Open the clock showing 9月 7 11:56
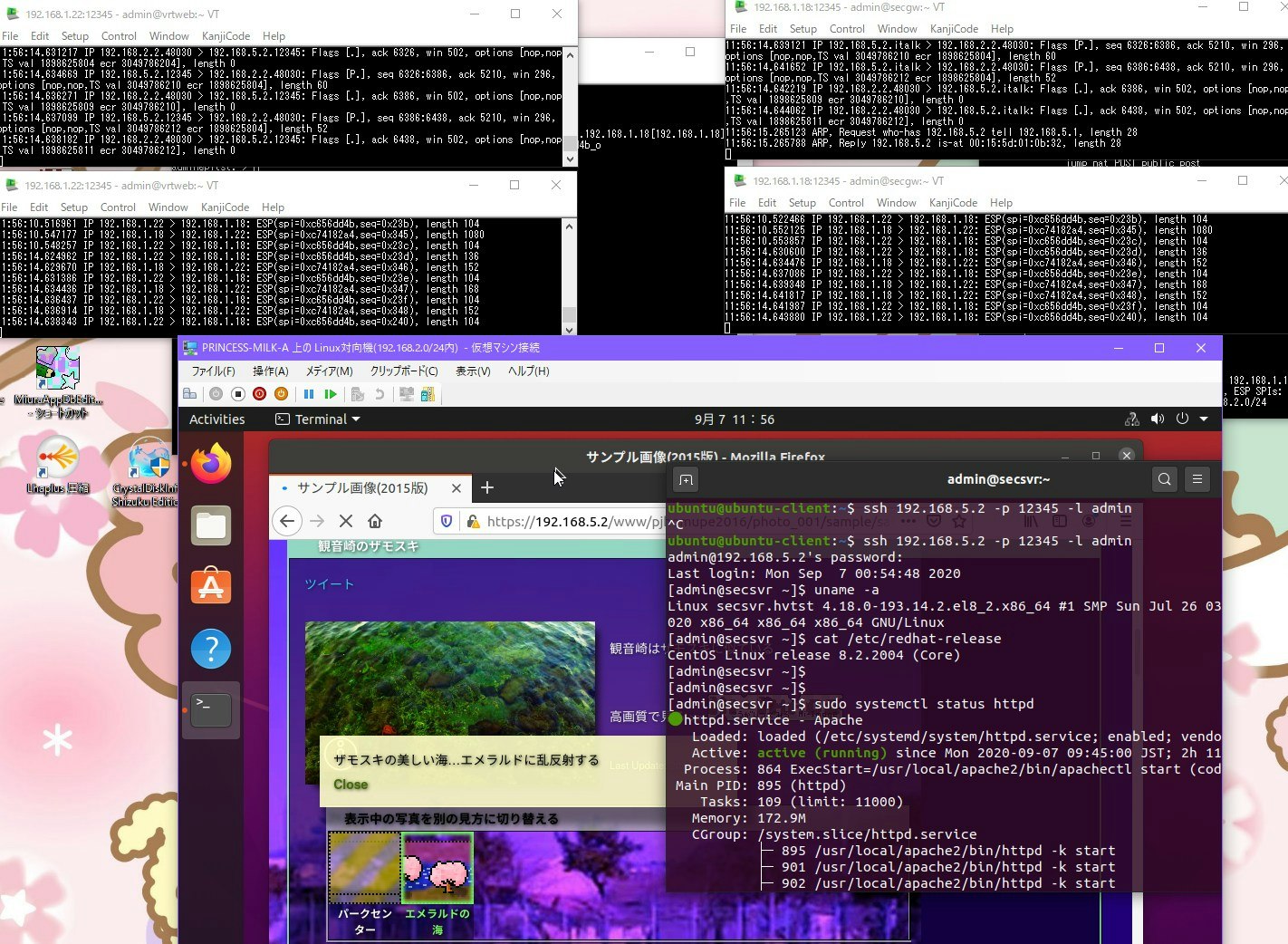The width and height of the screenshot is (1288, 944). (x=735, y=419)
